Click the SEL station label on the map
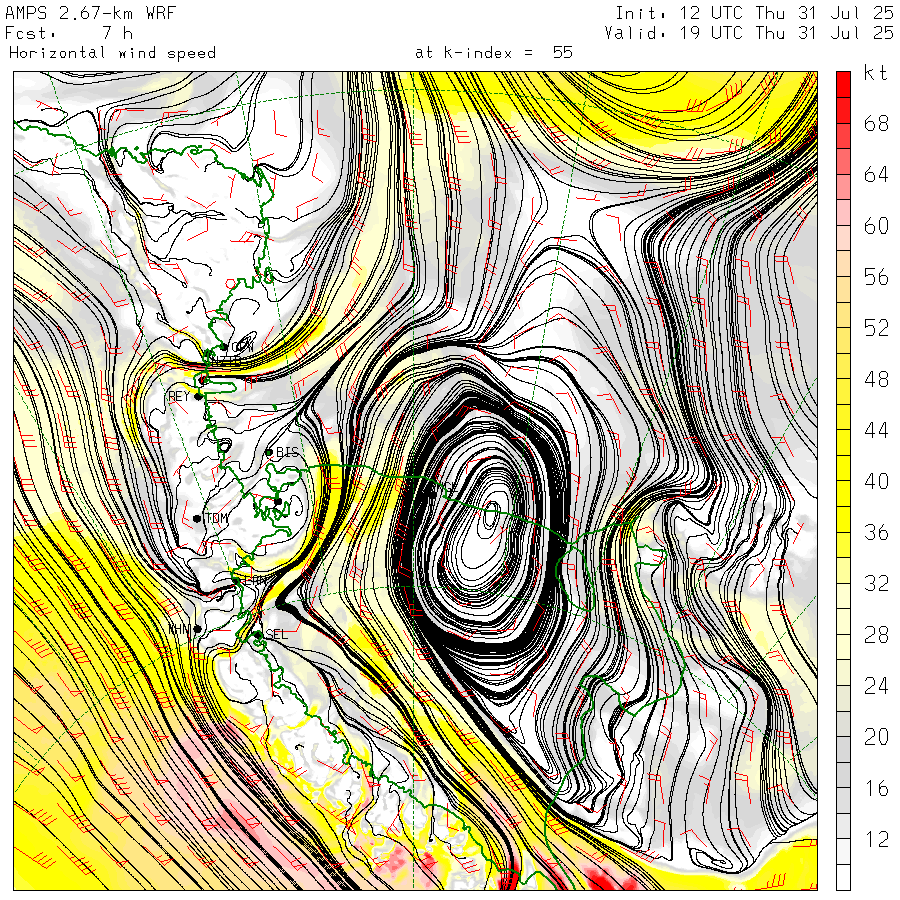The width and height of the screenshot is (900, 900). (277, 634)
